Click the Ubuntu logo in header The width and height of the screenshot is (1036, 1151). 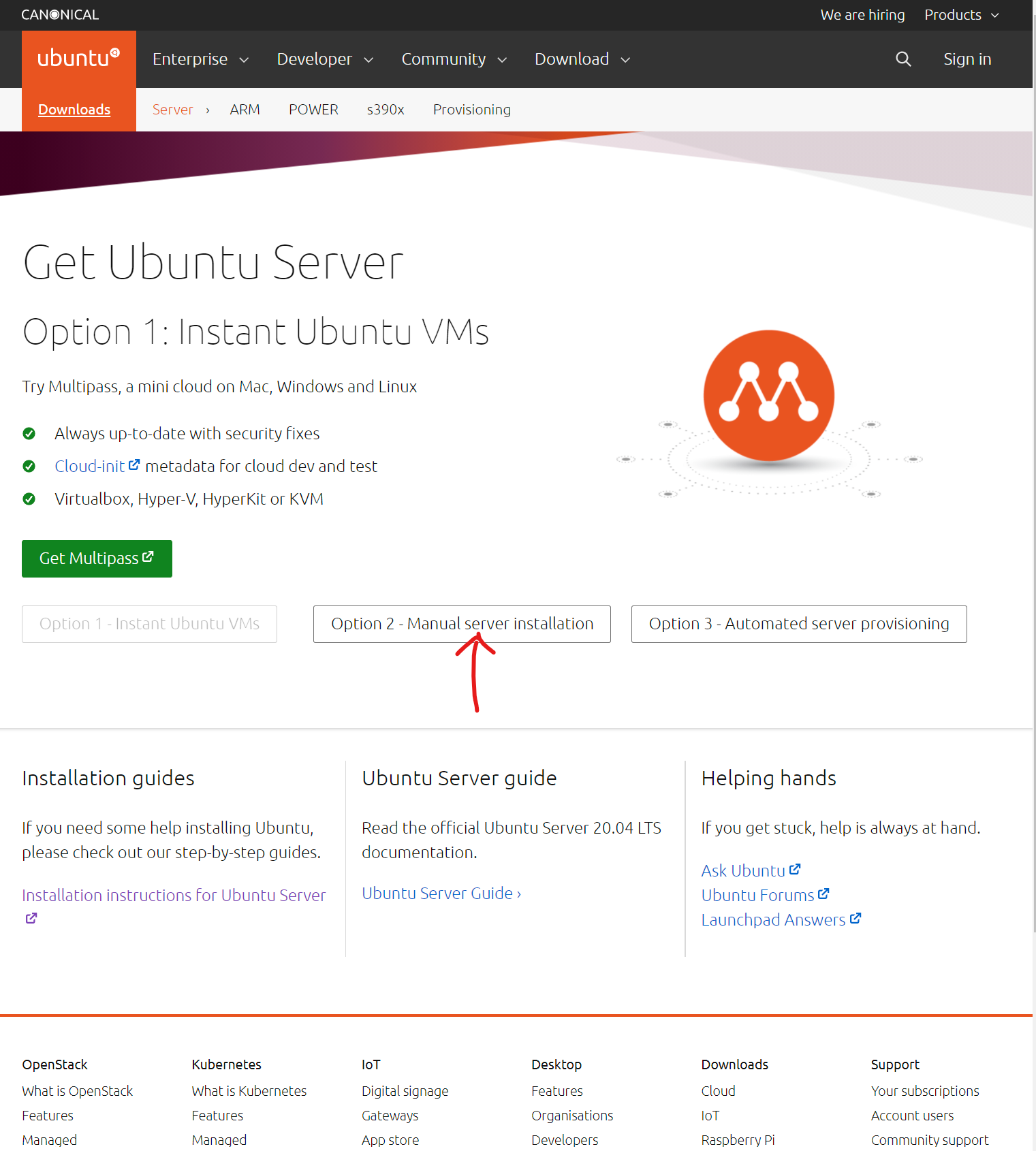(78, 59)
